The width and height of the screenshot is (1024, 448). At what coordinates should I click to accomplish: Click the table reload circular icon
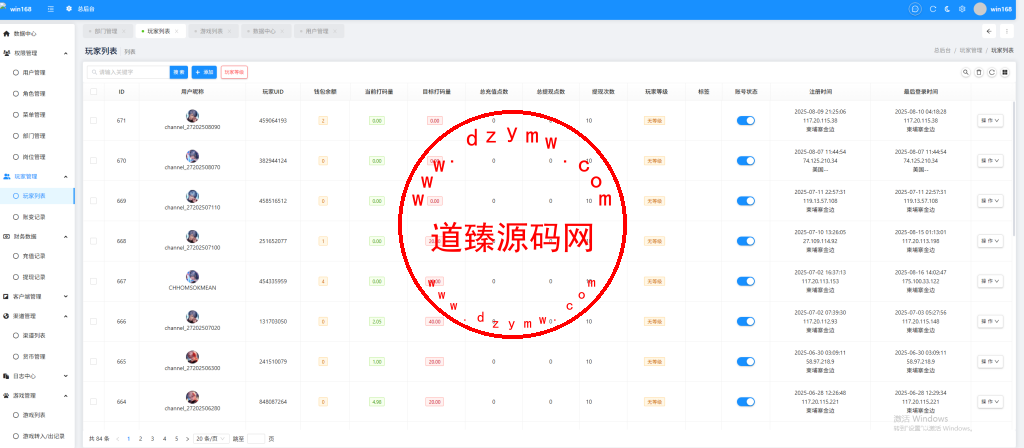tap(992, 72)
